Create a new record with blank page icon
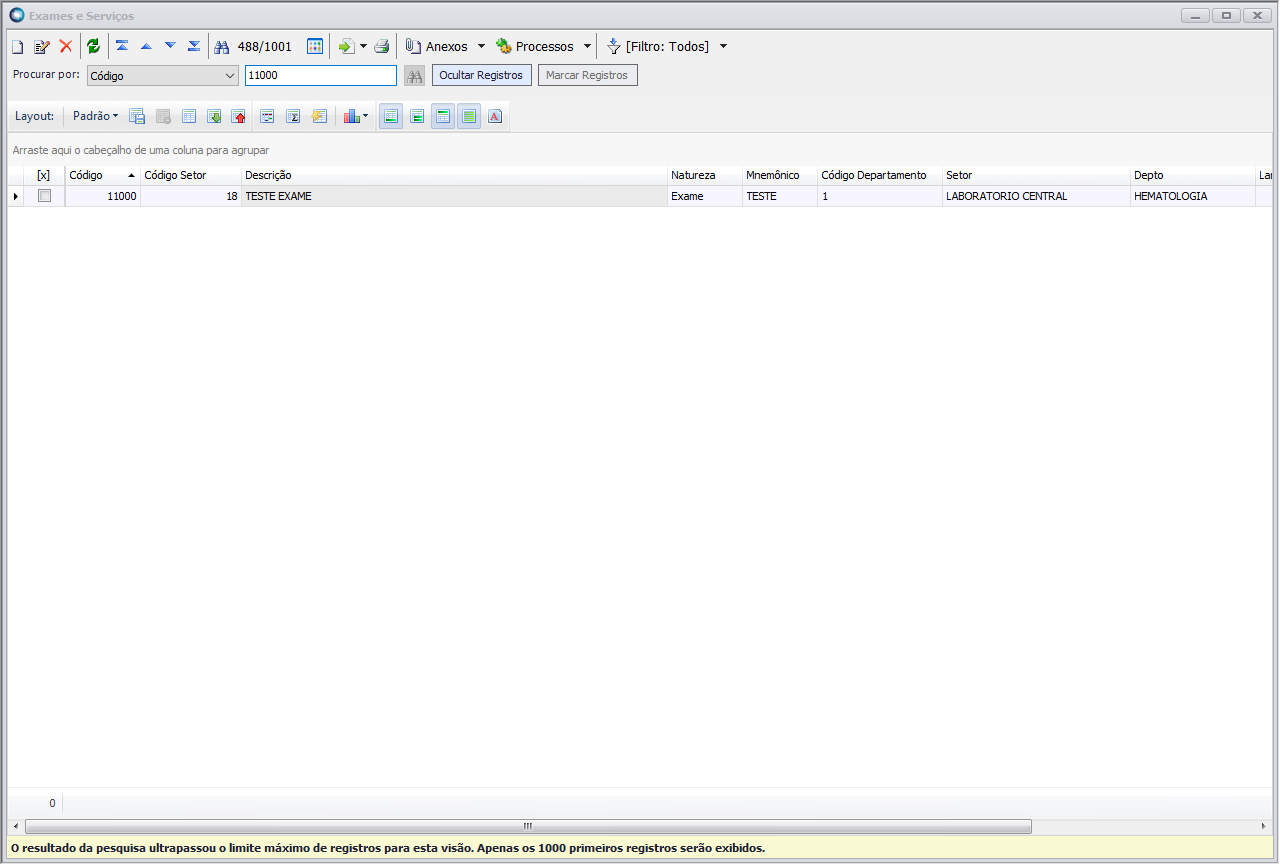This screenshot has width=1280, height=865. (17, 47)
